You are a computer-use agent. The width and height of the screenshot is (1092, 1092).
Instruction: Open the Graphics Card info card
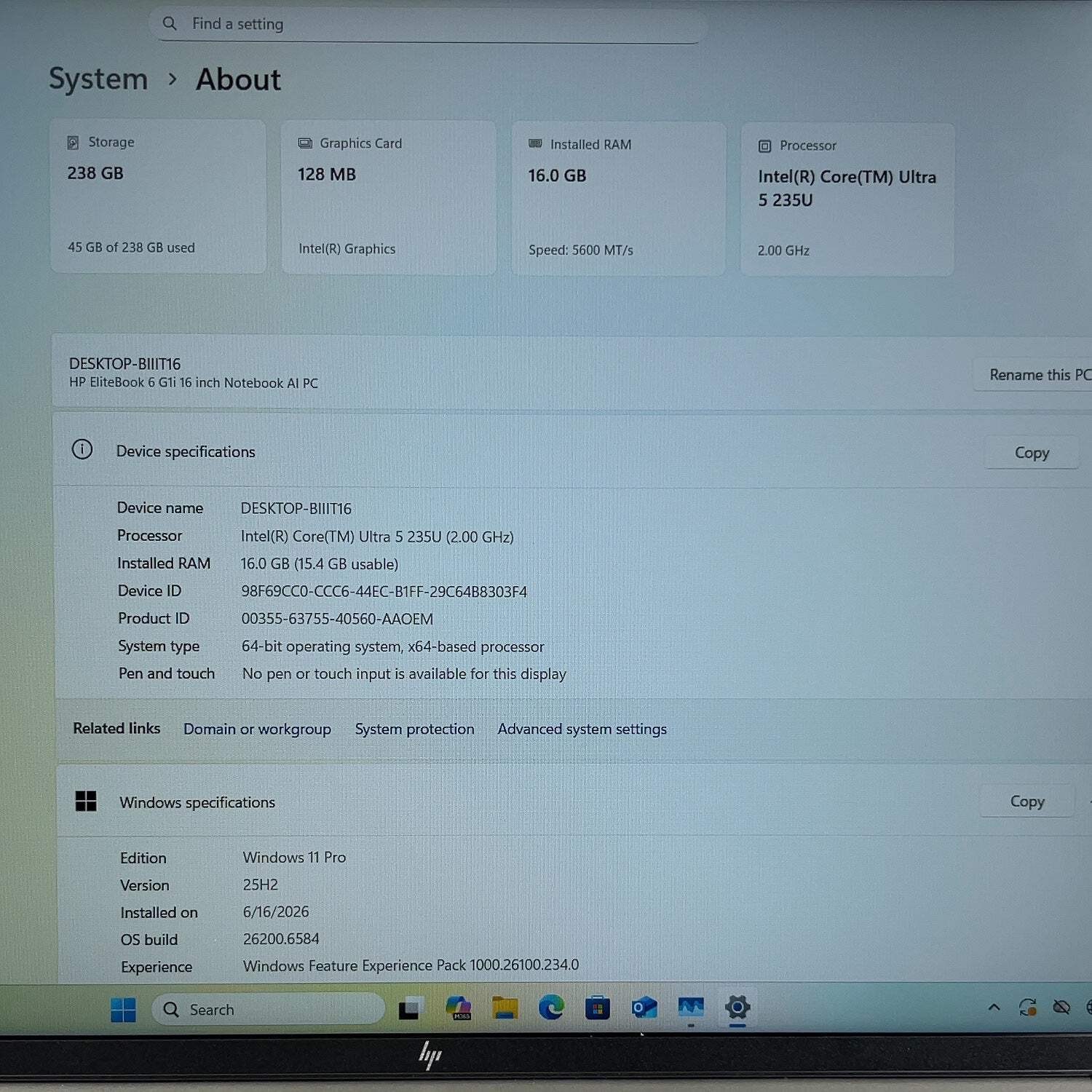[388, 197]
